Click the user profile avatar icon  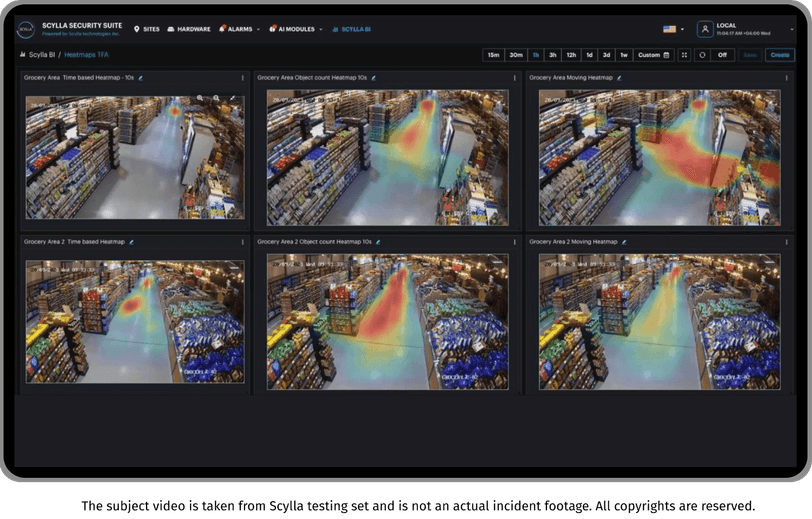coord(704,30)
